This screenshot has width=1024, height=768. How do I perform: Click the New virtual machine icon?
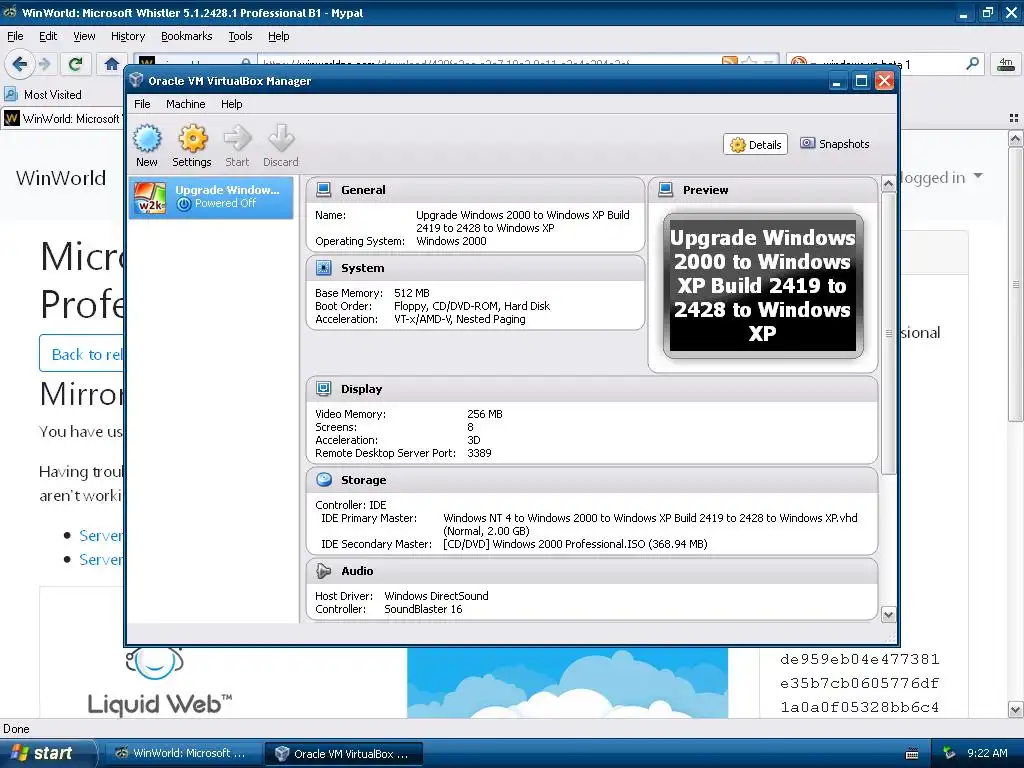pyautogui.click(x=147, y=138)
